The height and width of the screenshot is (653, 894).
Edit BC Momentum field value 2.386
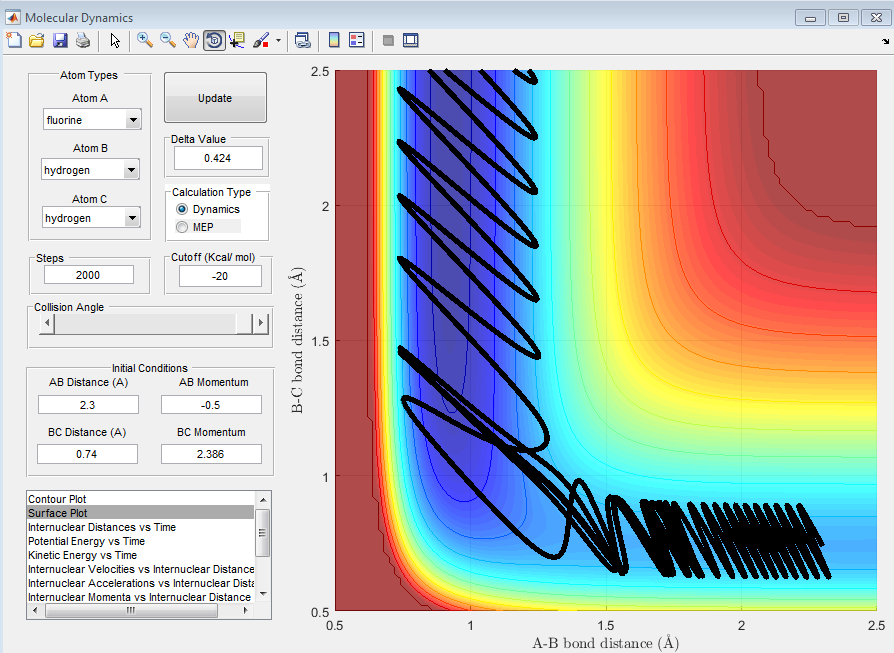[212, 454]
